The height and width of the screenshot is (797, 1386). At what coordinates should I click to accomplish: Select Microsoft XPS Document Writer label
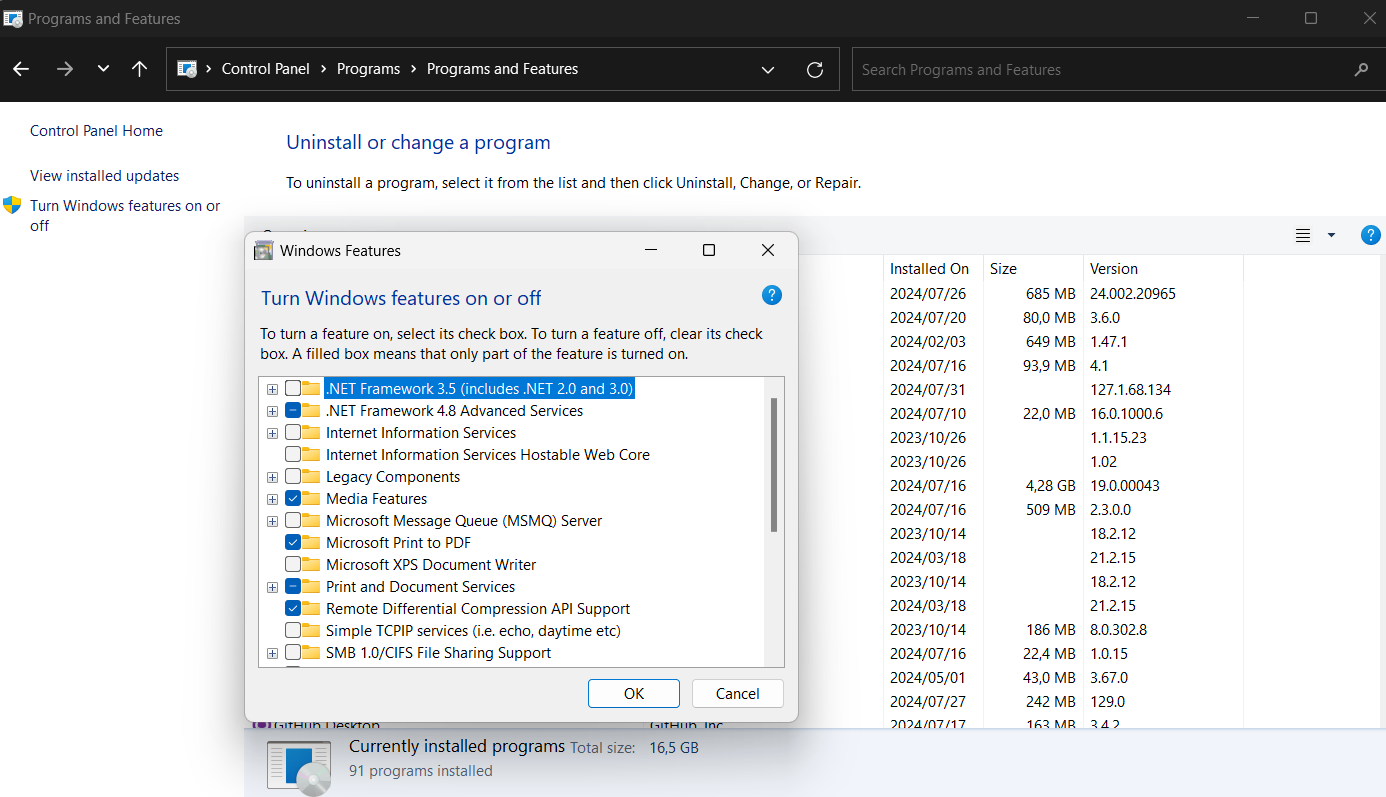click(431, 564)
